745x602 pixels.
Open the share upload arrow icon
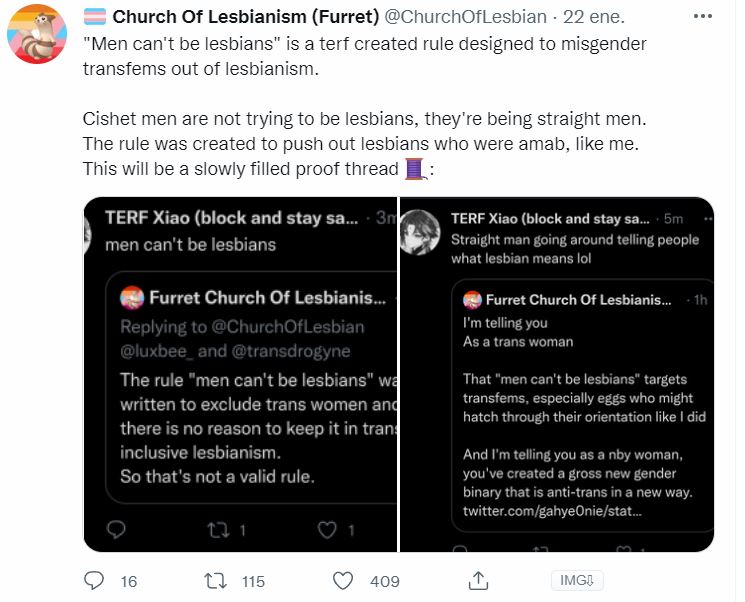[478, 580]
